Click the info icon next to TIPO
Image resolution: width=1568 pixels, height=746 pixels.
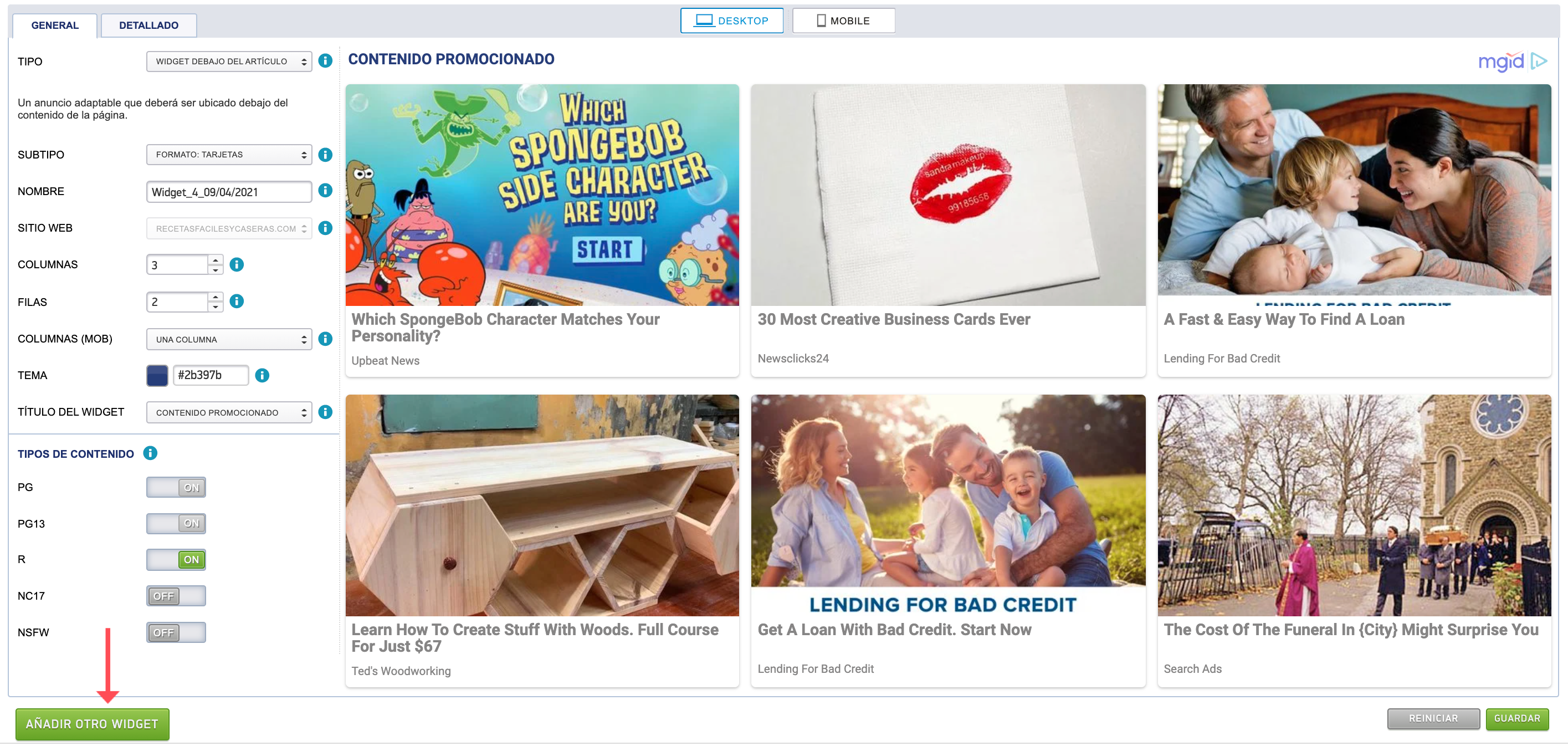[325, 61]
